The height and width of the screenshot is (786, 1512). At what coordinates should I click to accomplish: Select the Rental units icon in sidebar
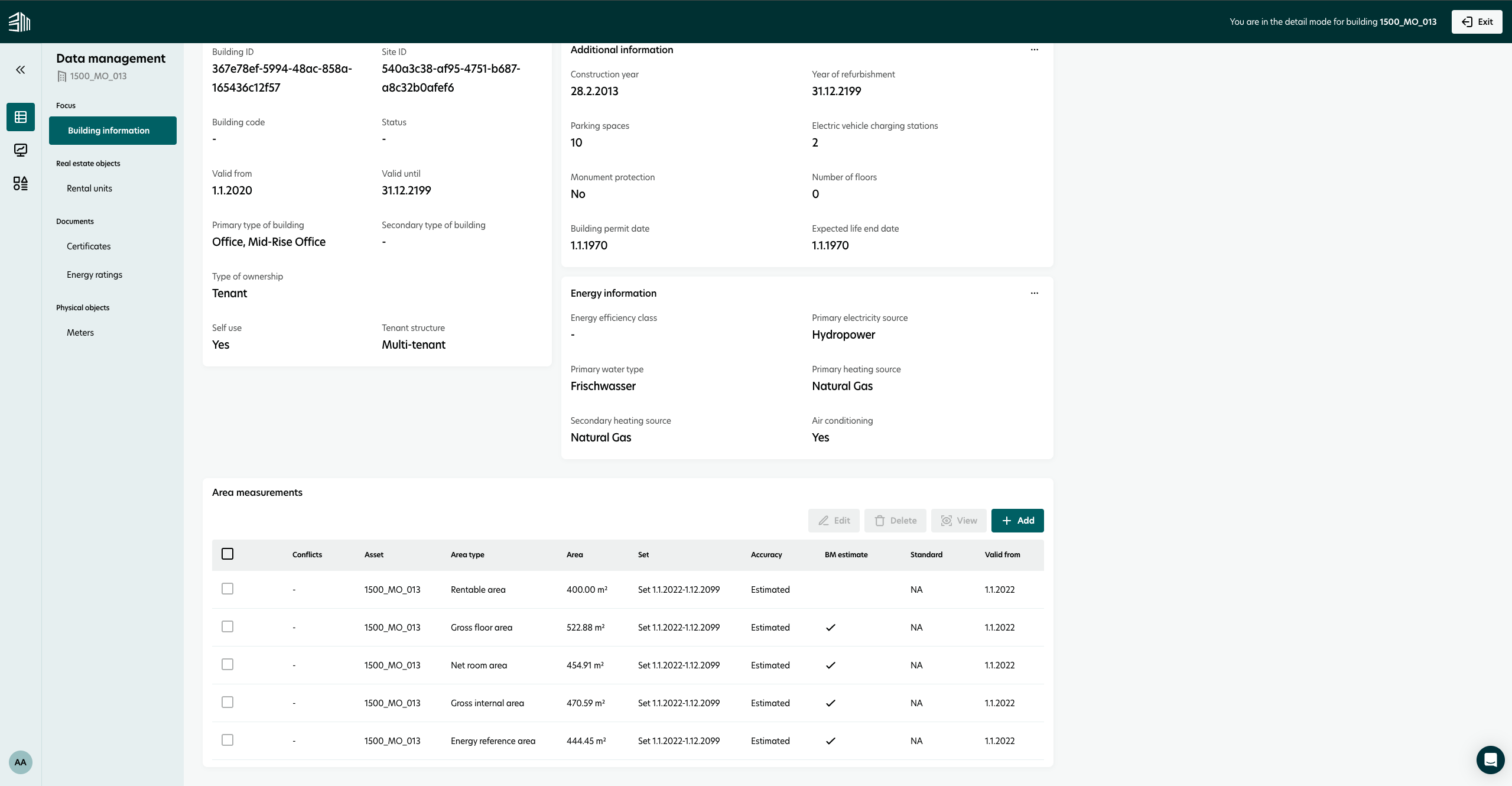(x=89, y=188)
